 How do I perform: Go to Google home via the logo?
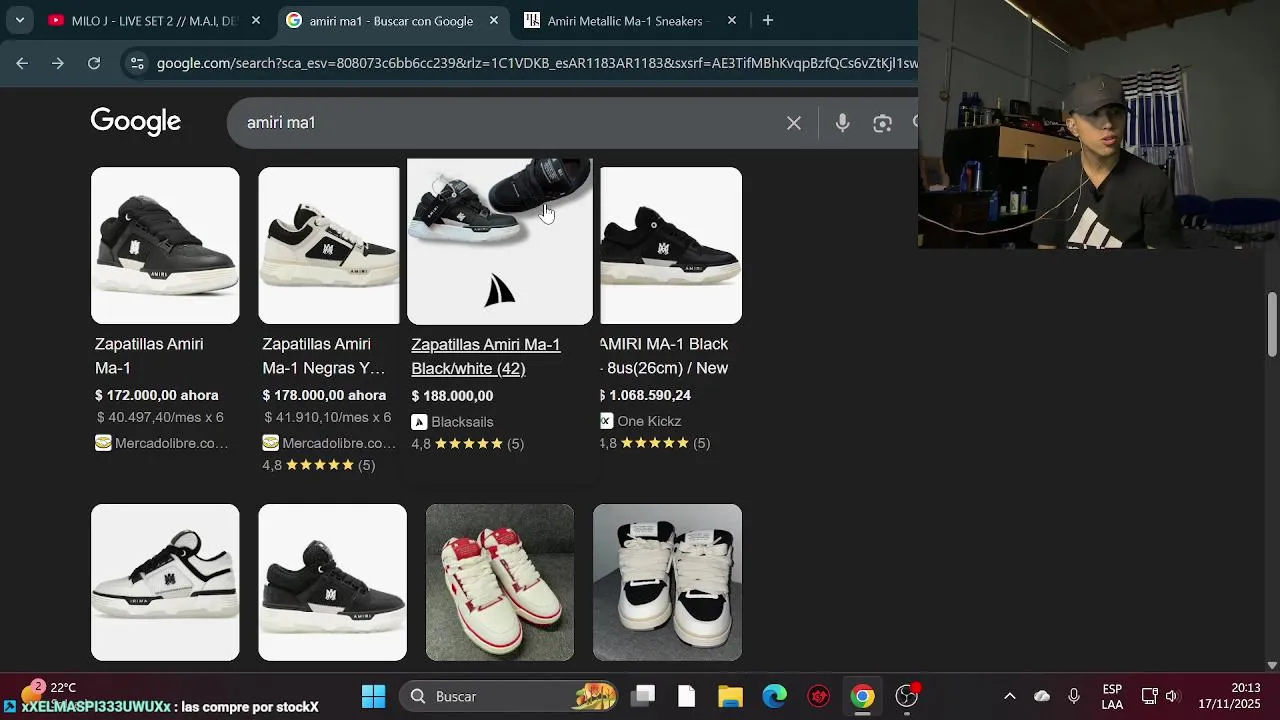pyautogui.click(x=136, y=122)
